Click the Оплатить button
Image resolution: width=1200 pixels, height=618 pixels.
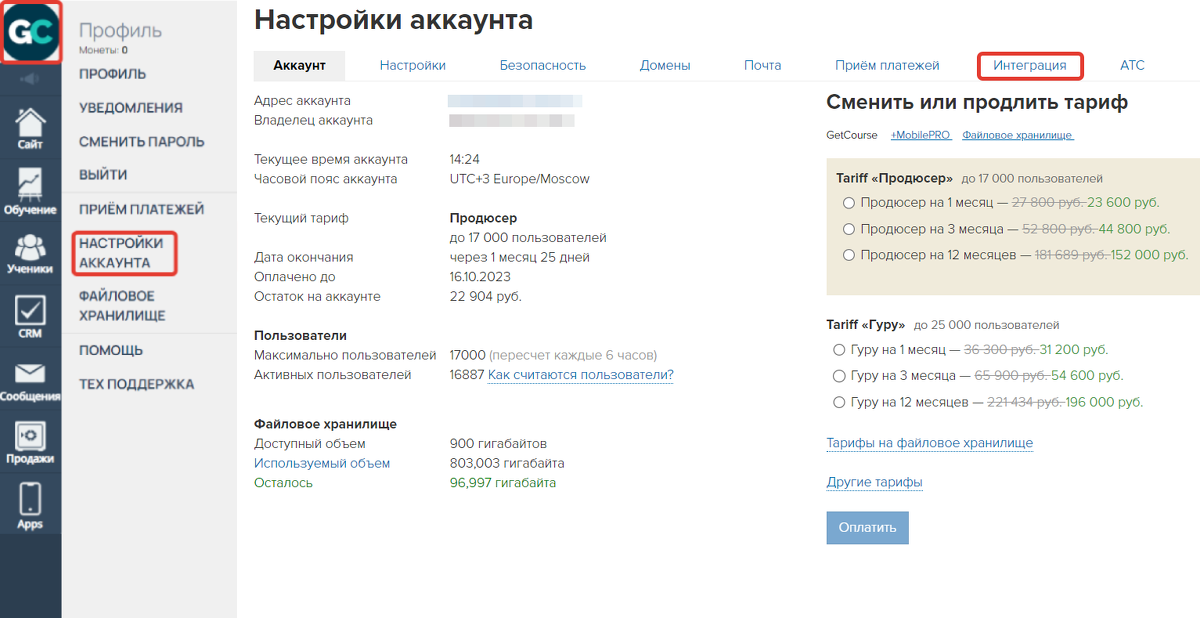867,528
